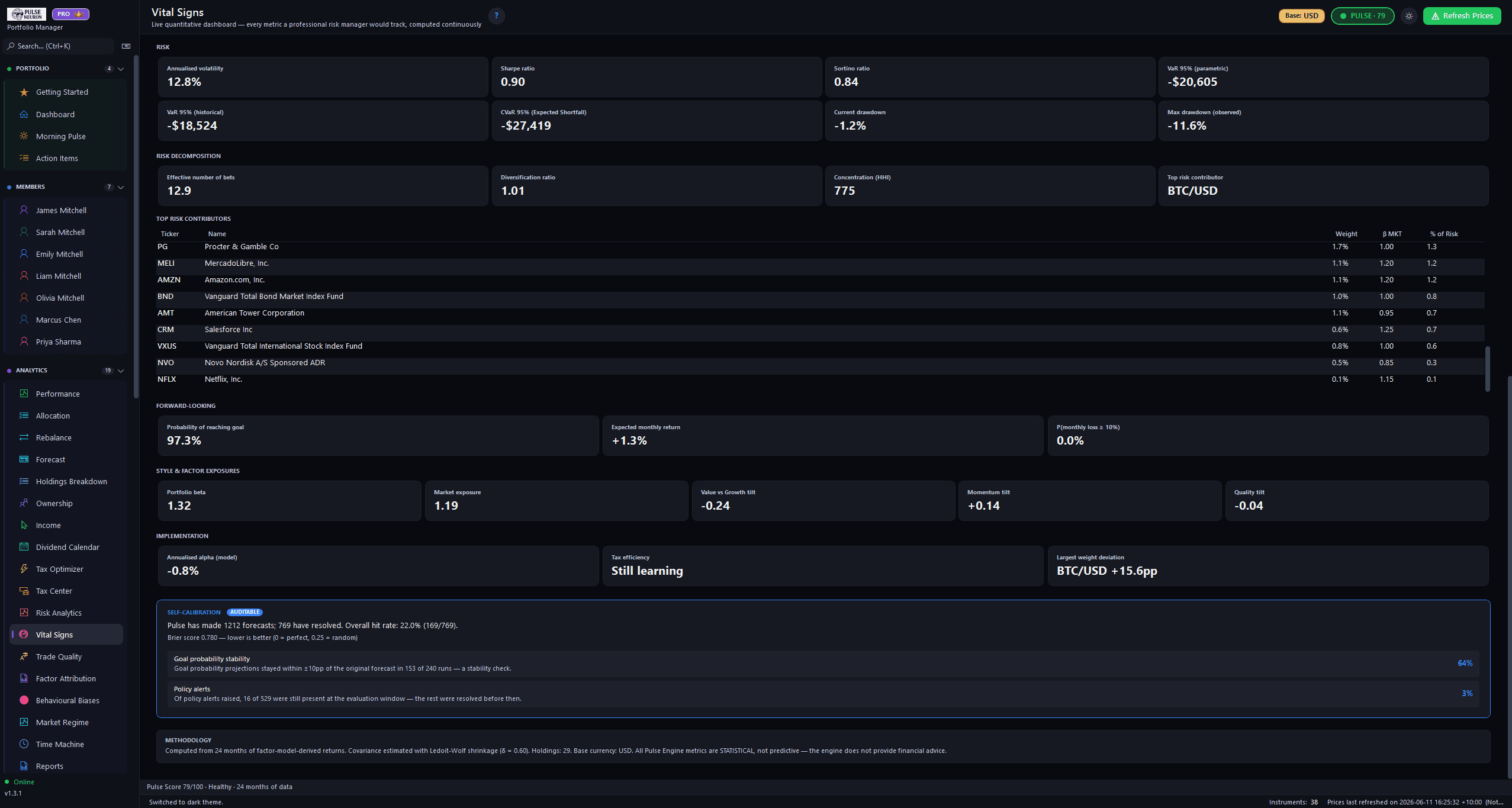Collapse the Analytics section chevron

pyautogui.click(x=121, y=371)
